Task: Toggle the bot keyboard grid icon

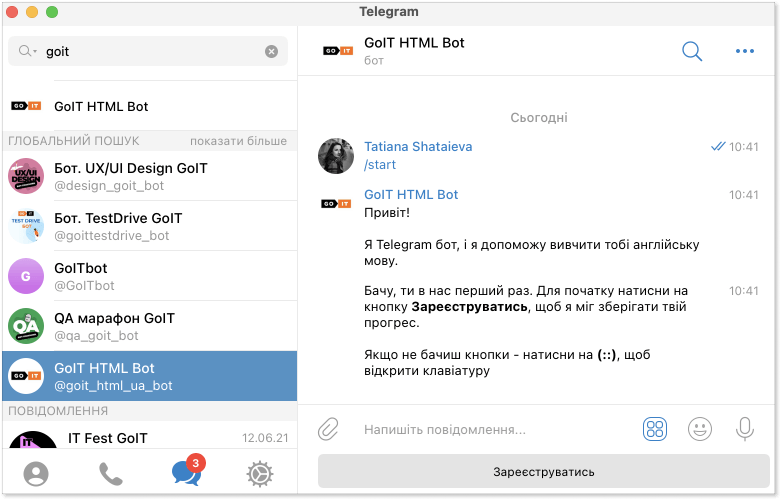Action: click(x=654, y=429)
